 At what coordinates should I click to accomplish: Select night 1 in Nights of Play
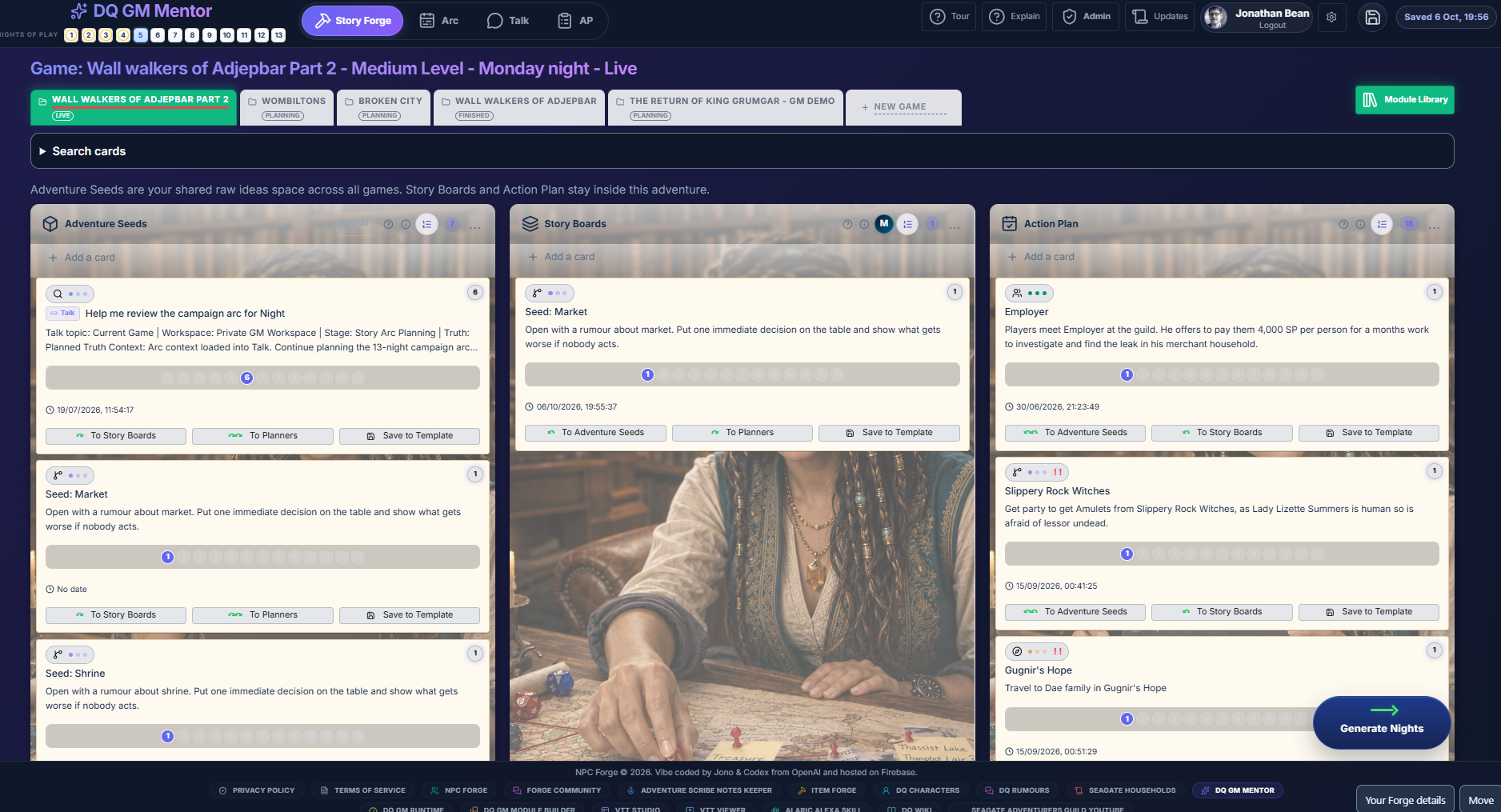(x=71, y=35)
